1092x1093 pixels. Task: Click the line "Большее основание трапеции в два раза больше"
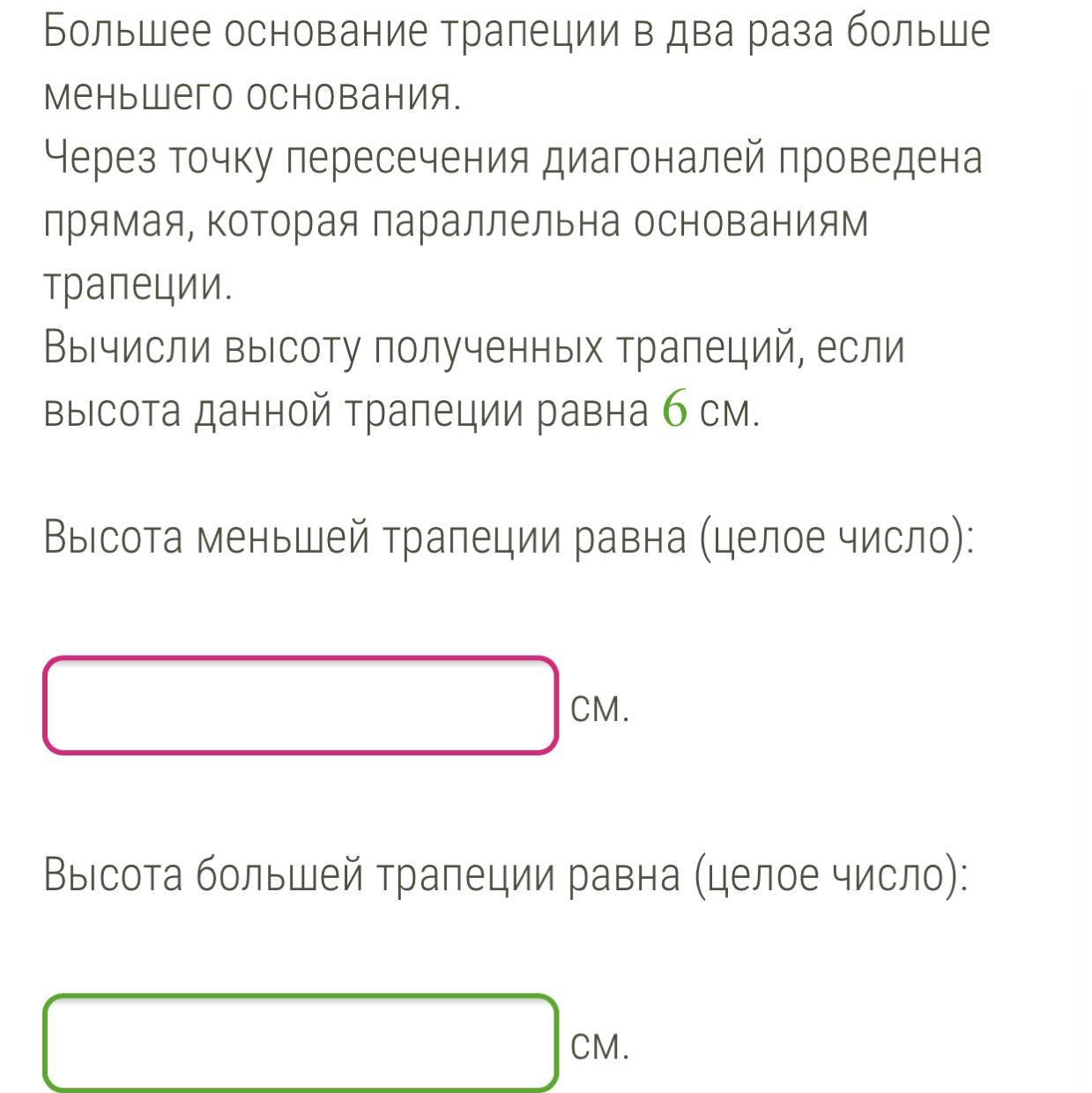click(x=517, y=33)
